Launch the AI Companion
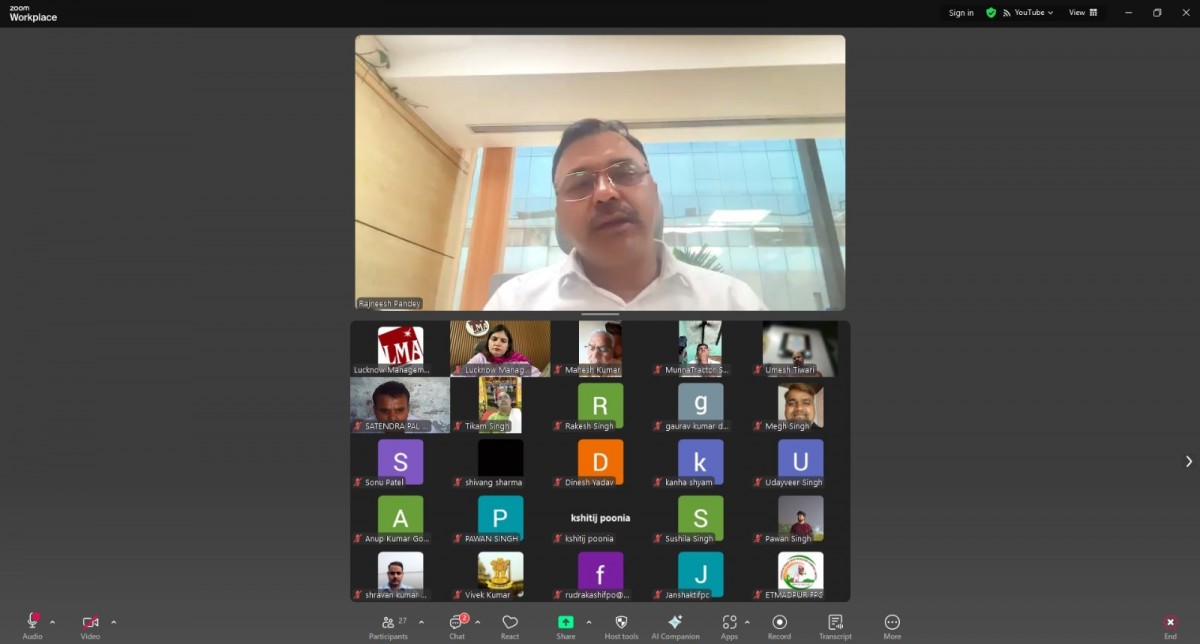Viewport: 1200px width, 644px height. [x=675, y=626]
